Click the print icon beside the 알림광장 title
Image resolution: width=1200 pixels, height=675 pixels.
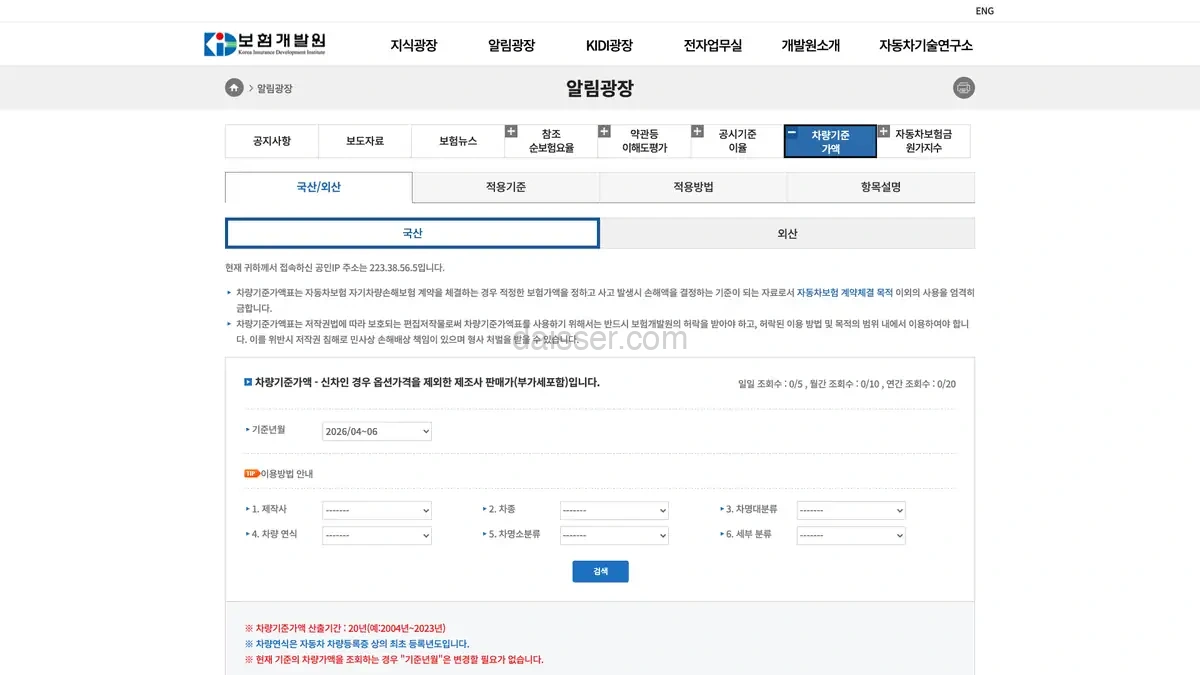[963, 88]
